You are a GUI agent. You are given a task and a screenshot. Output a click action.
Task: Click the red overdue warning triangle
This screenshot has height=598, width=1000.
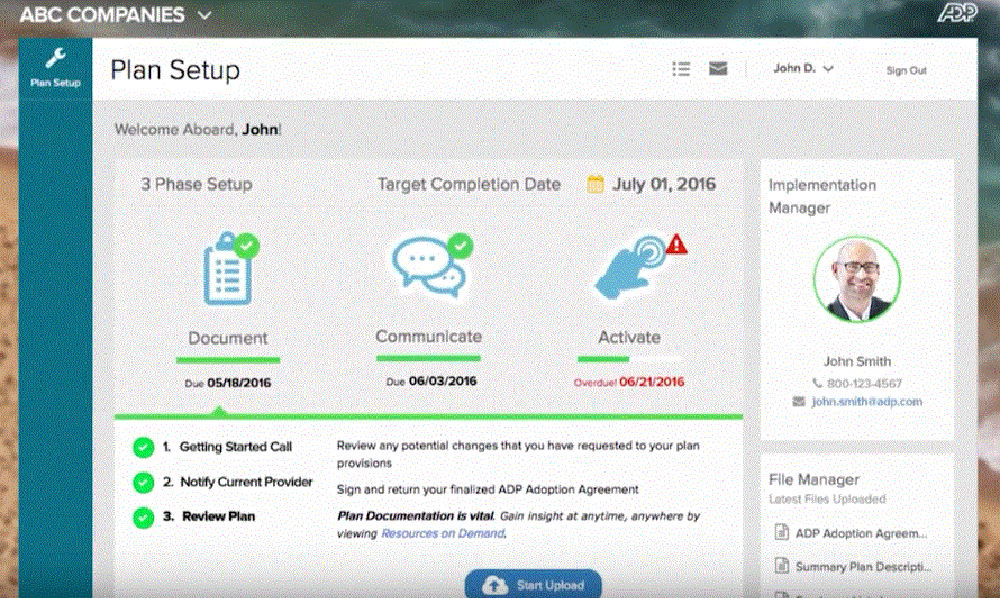tap(677, 244)
